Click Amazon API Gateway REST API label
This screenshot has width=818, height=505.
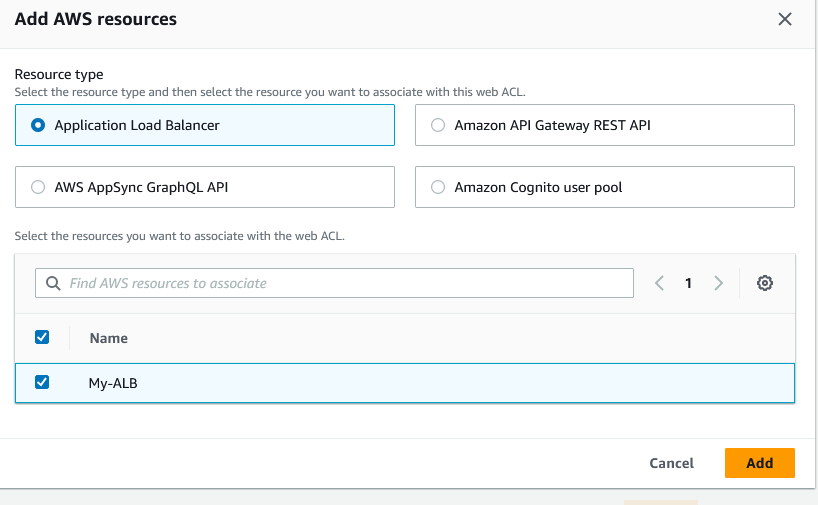tap(553, 125)
